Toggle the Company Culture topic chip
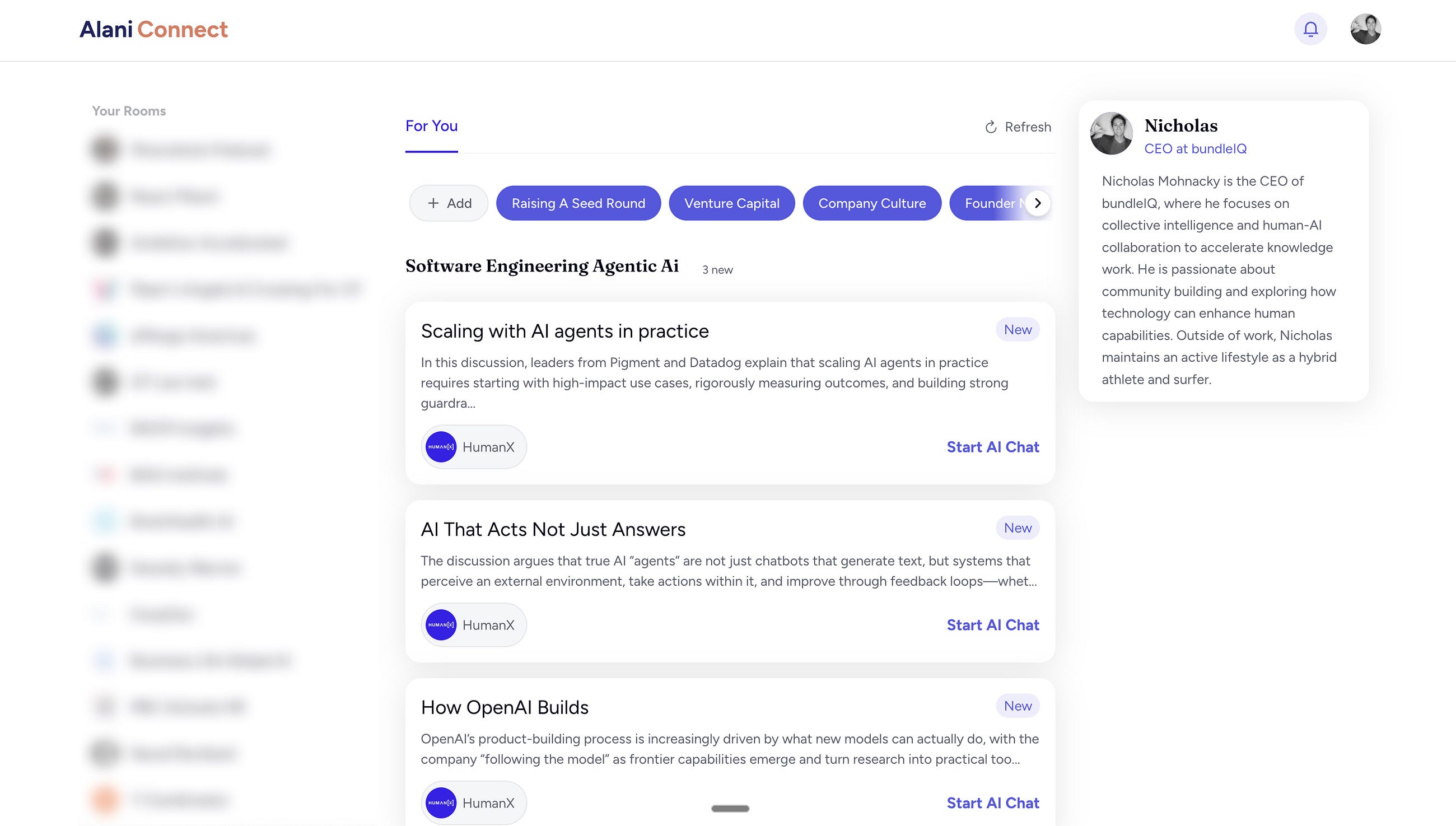Screen dimensions: 1456x826 [x=872, y=203]
